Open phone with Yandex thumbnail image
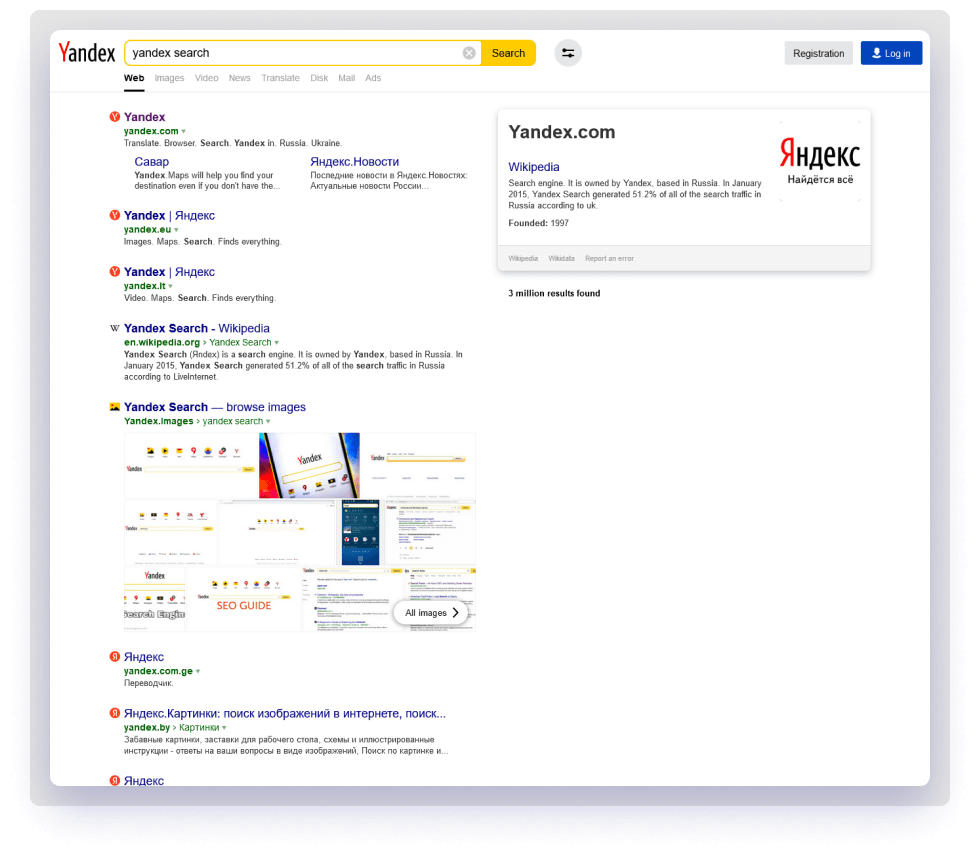Image resolution: width=980 pixels, height=856 pixels. click(309, 465)
